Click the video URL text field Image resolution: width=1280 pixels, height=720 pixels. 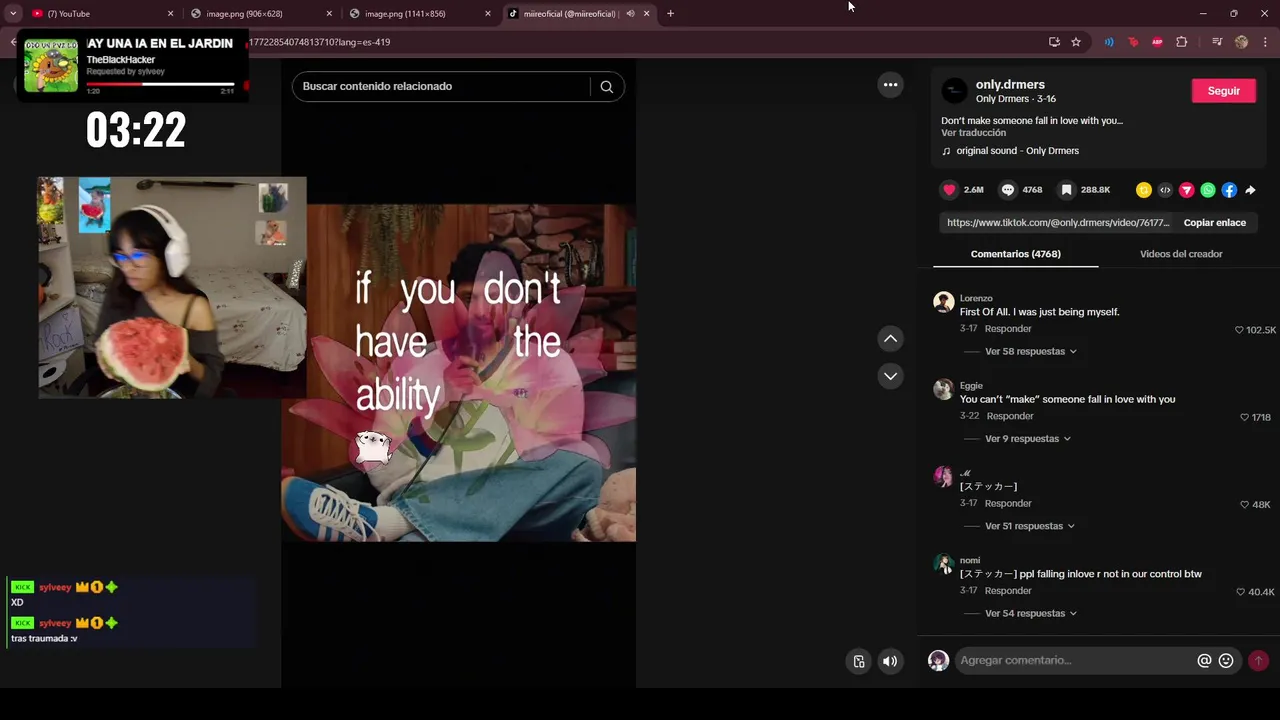coord(1058,223)
